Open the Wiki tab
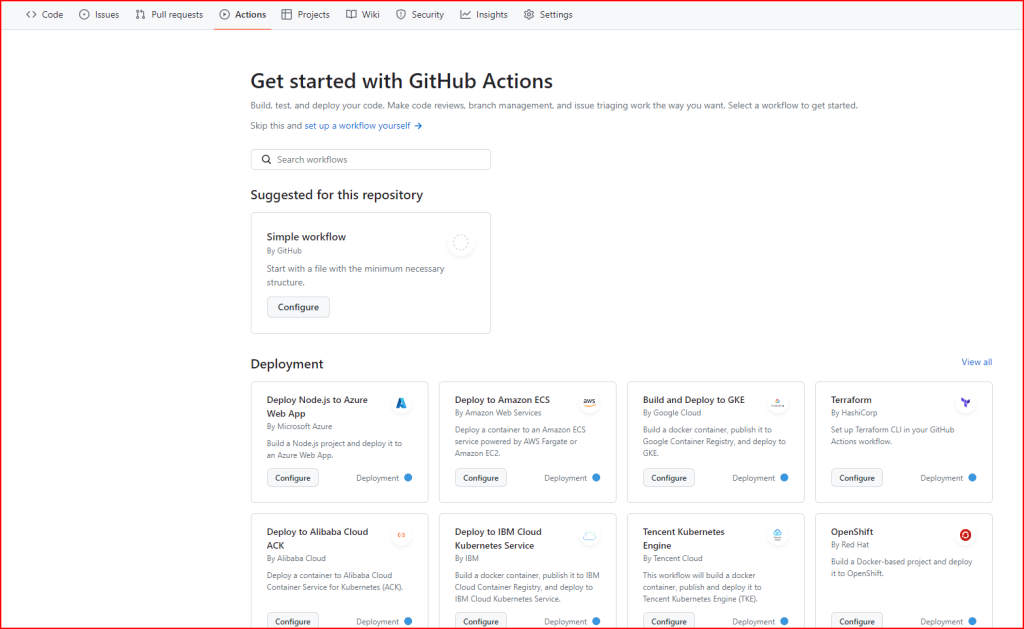Viewport: 1024px width, 629px height. 362,14
